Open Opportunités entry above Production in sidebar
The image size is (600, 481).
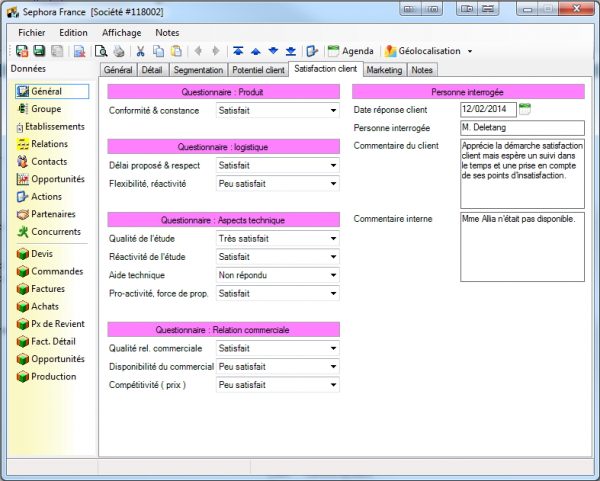pos(51,359)
